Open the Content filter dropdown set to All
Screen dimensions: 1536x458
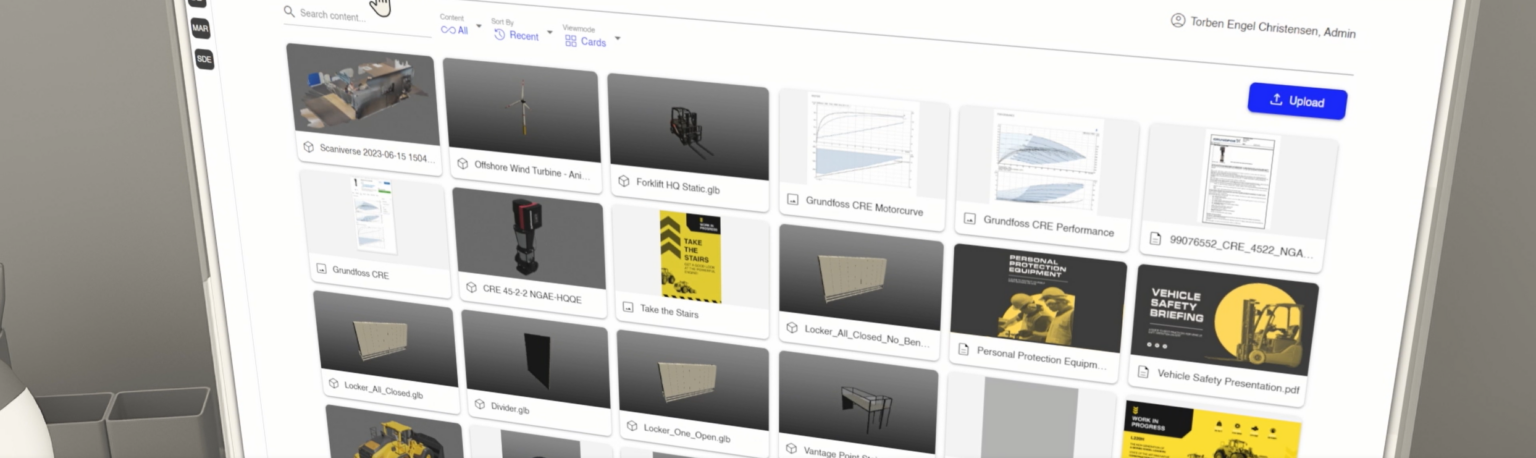click(461, 30)
